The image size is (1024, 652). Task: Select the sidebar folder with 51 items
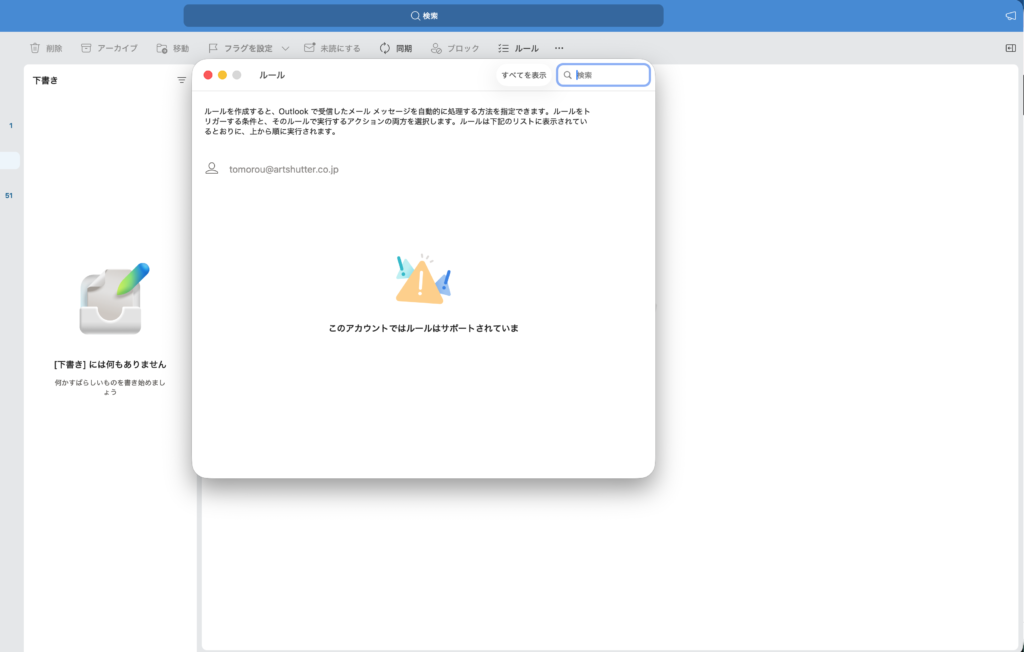tap(10, 195)
